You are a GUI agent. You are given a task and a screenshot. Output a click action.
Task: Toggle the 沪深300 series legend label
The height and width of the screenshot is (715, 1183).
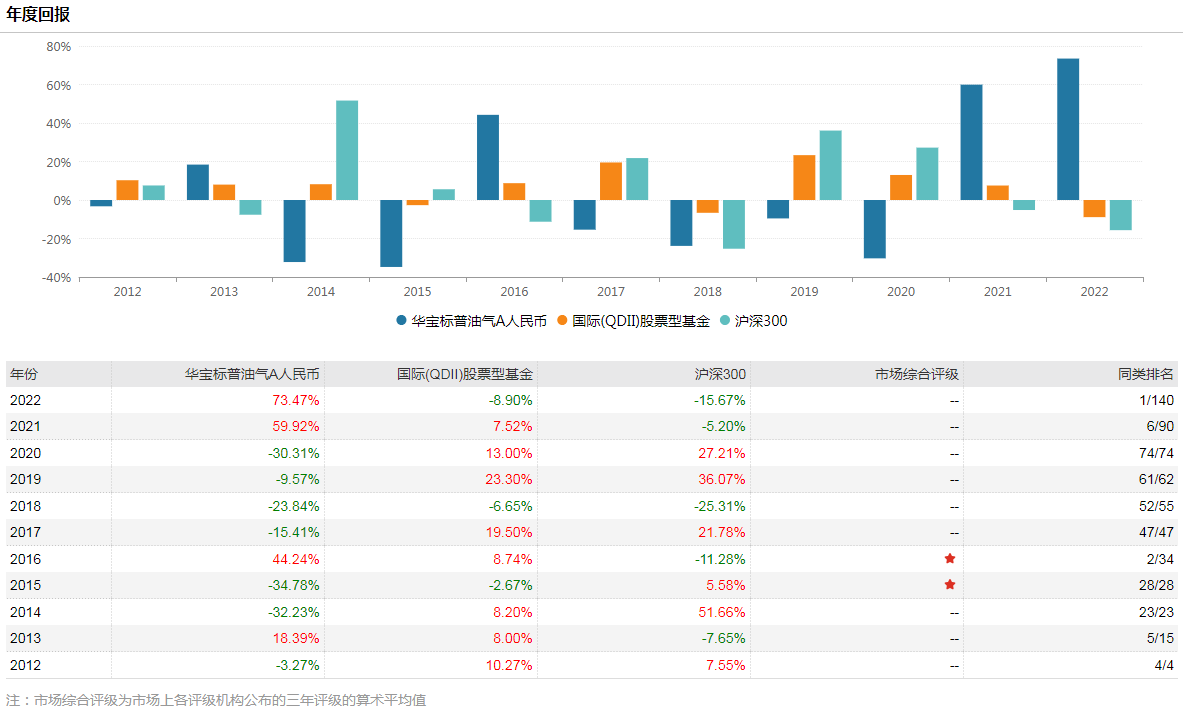tap(760, 321)
